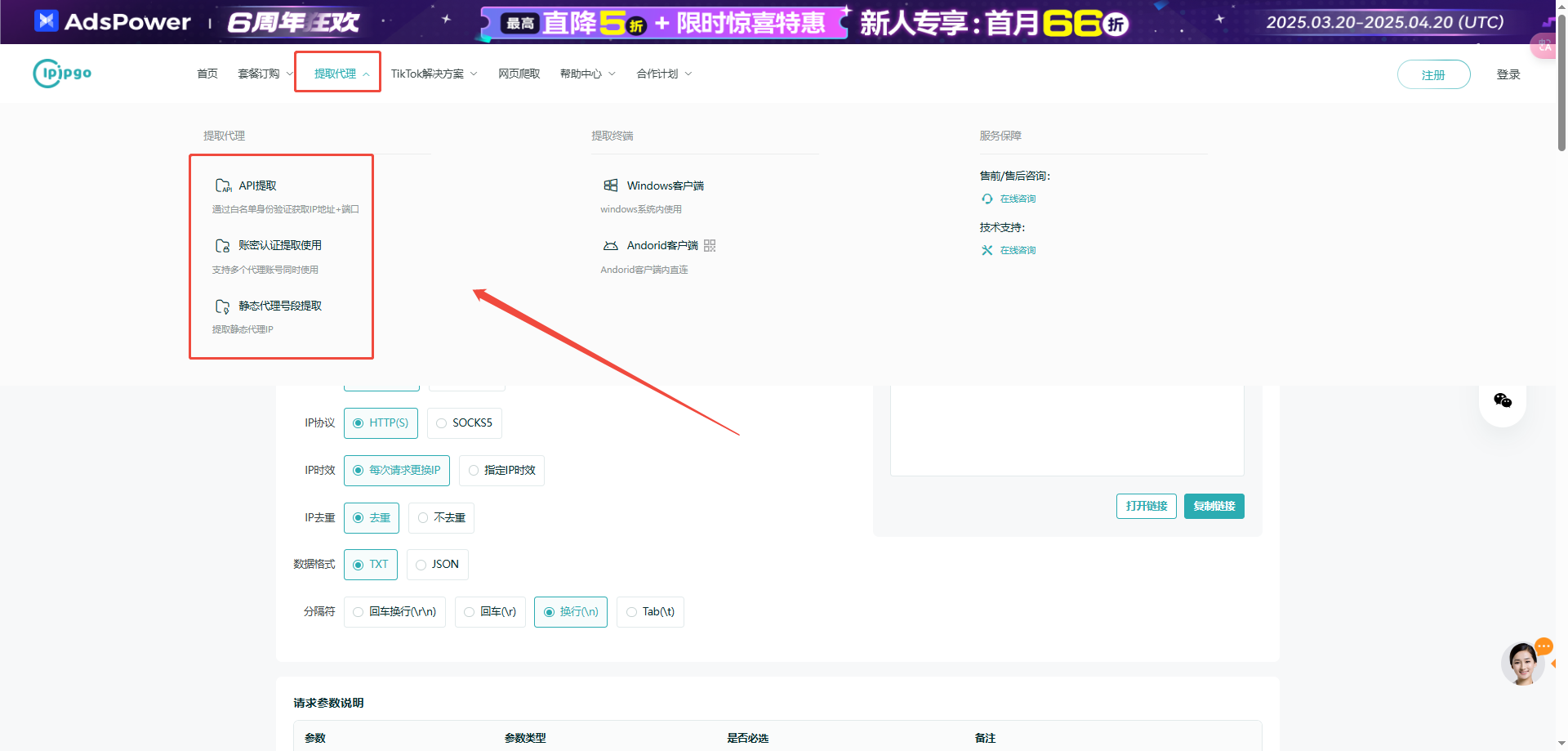Click the 注册 button
The height and width of the screenshot is (751, 1568).
tap(1433, 74)
